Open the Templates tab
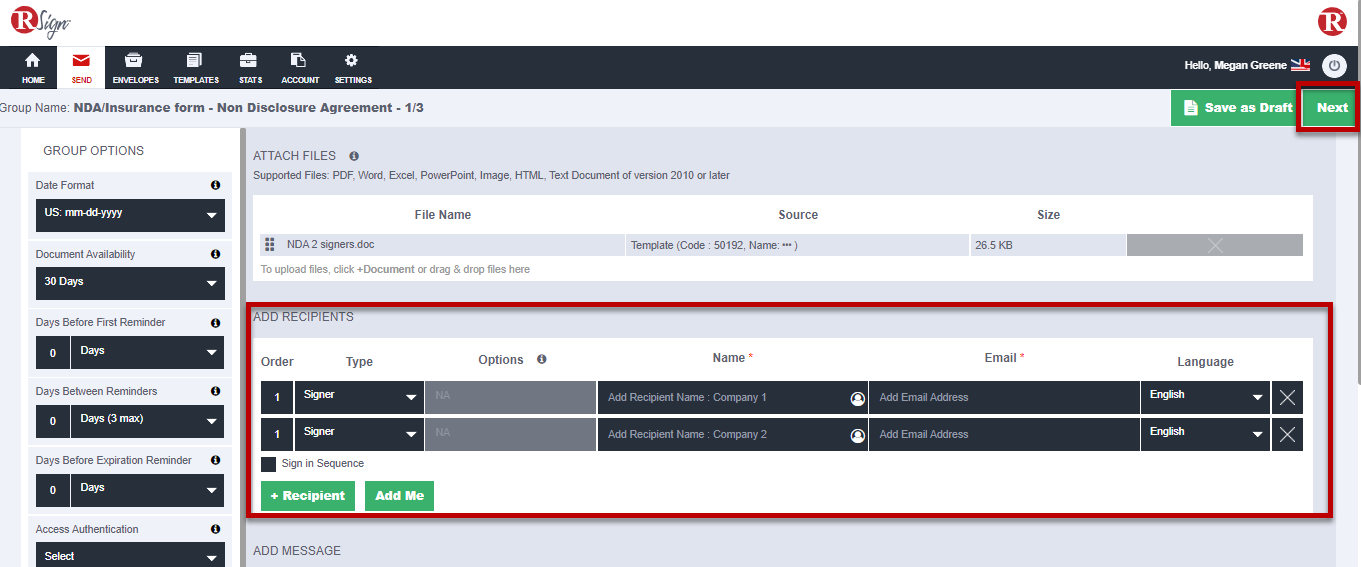The width and height of the screenshot is (1361, 567). tap(196, 68)
